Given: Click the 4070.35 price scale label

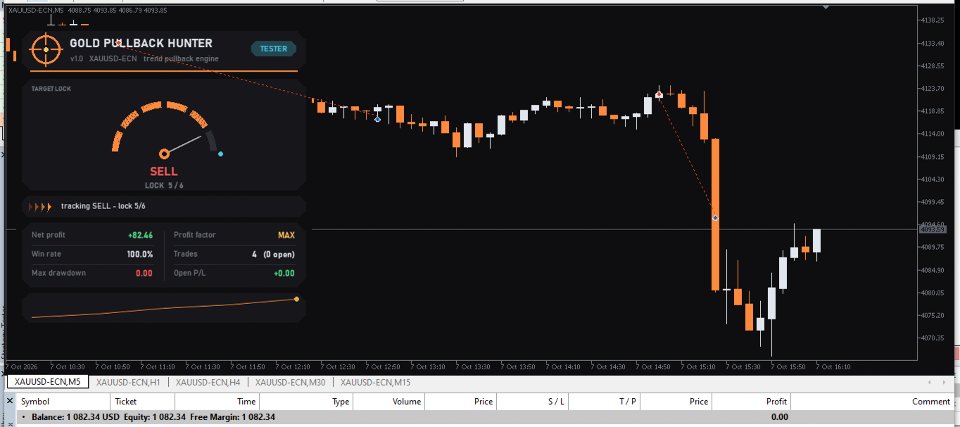Looking at the screenshot, I should (932, 338).
